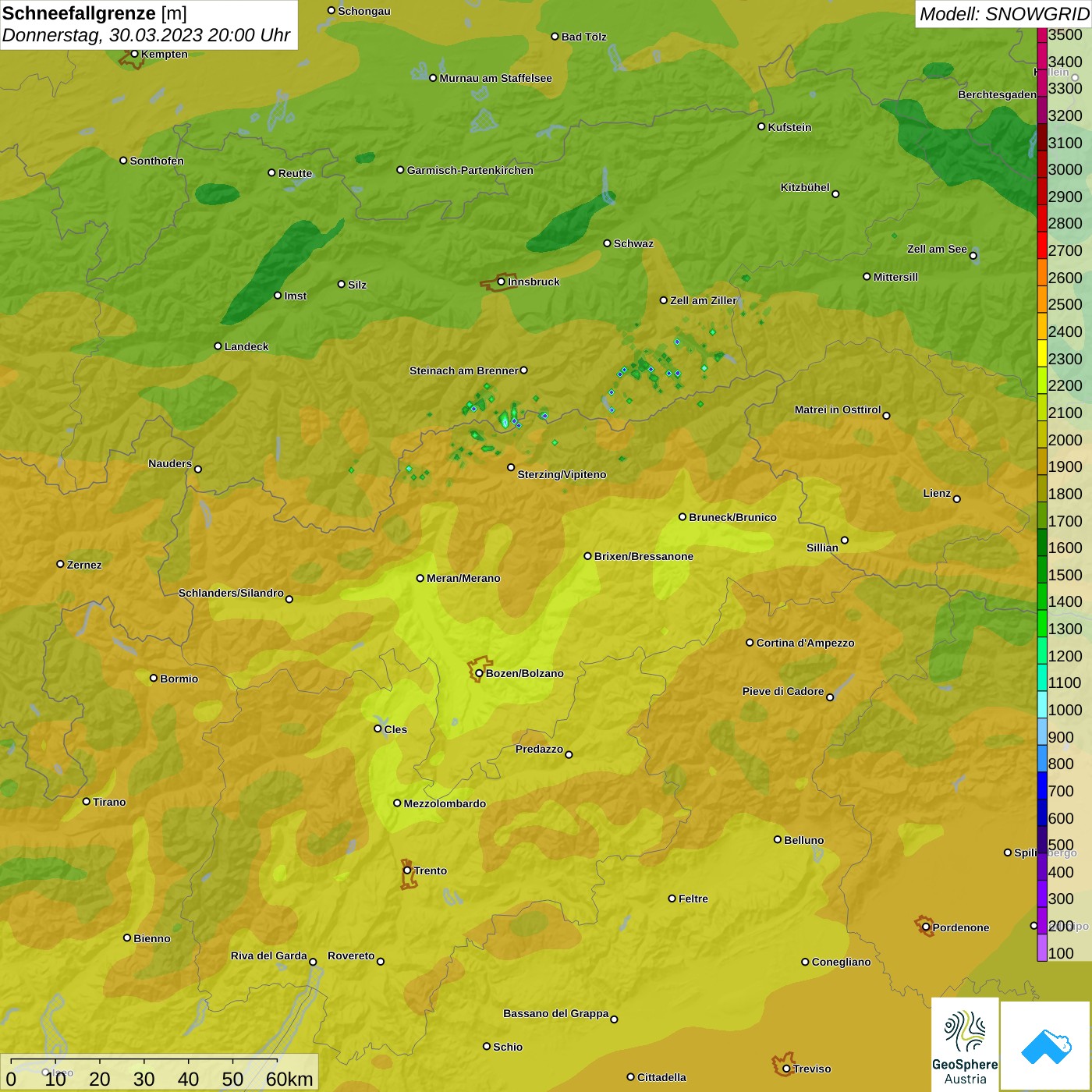The width and height of the screenshot is (1092, 1092).
Task: Click the Schongau label
Action: click(x=363, y=11)
